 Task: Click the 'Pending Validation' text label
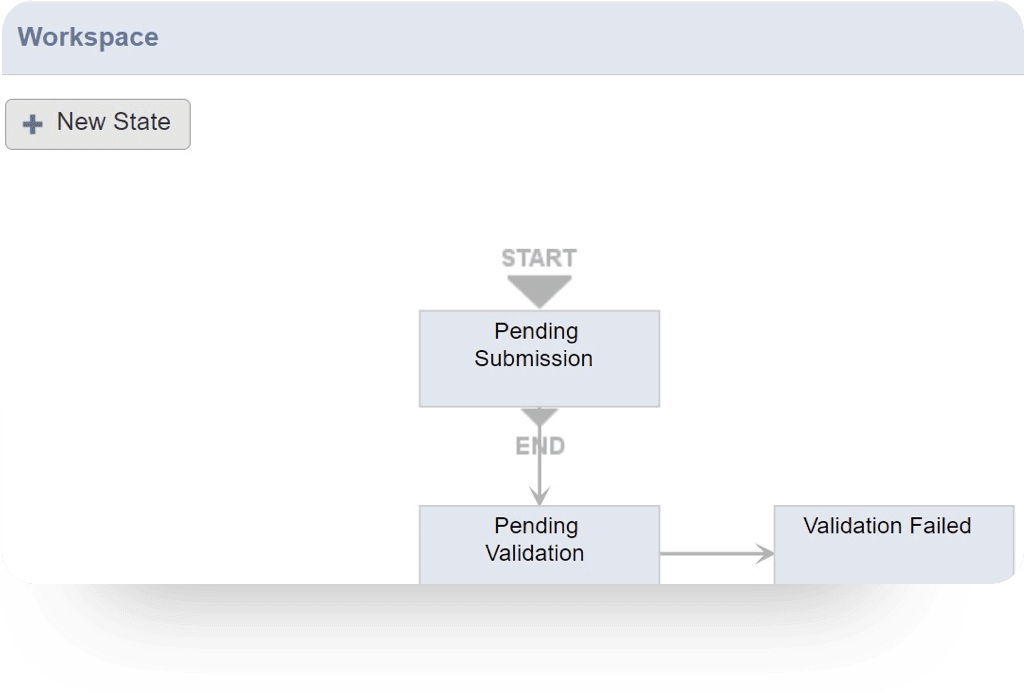click(x=535, y=539)
